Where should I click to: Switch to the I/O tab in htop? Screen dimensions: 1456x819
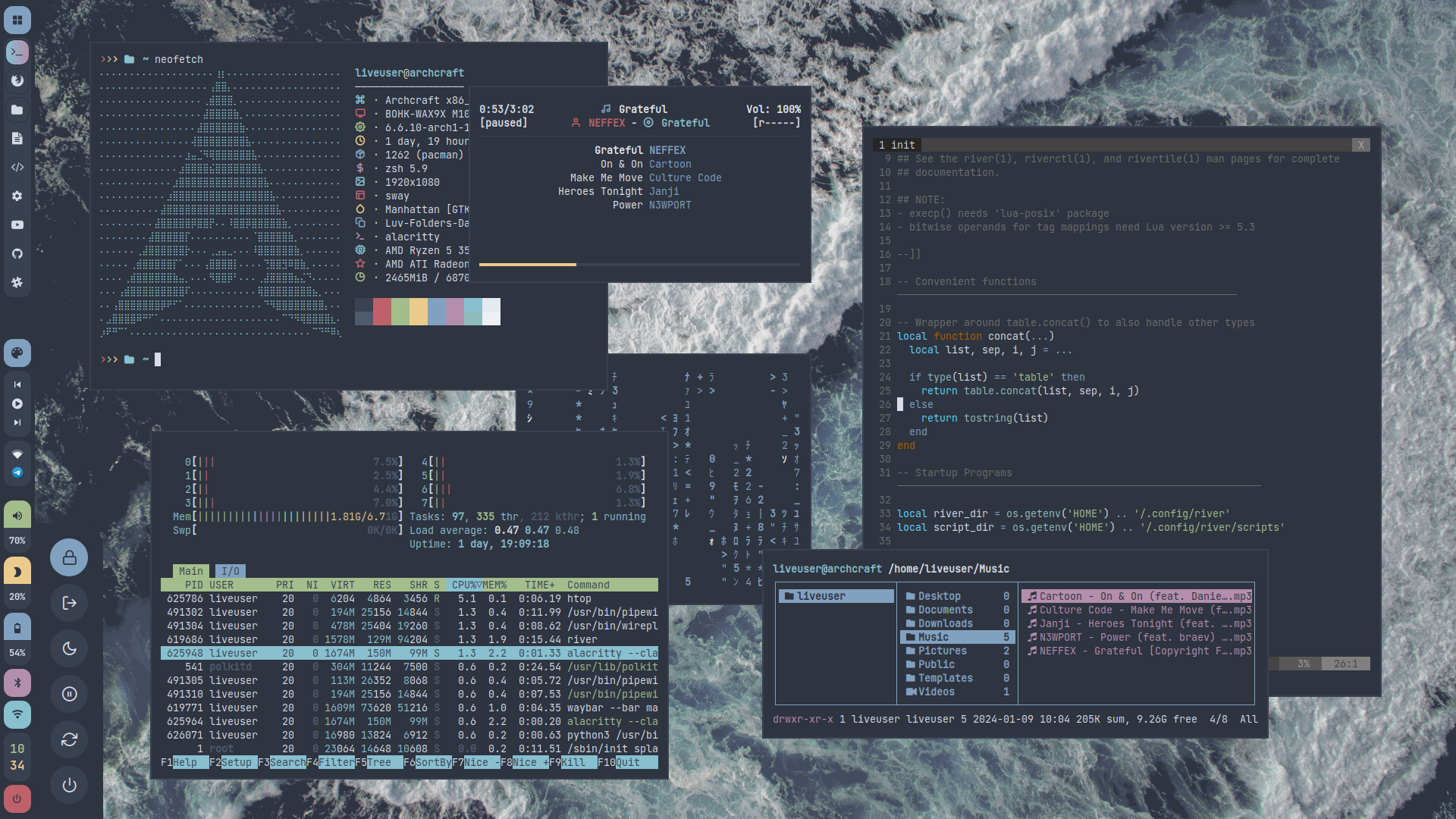coord(230,571)
